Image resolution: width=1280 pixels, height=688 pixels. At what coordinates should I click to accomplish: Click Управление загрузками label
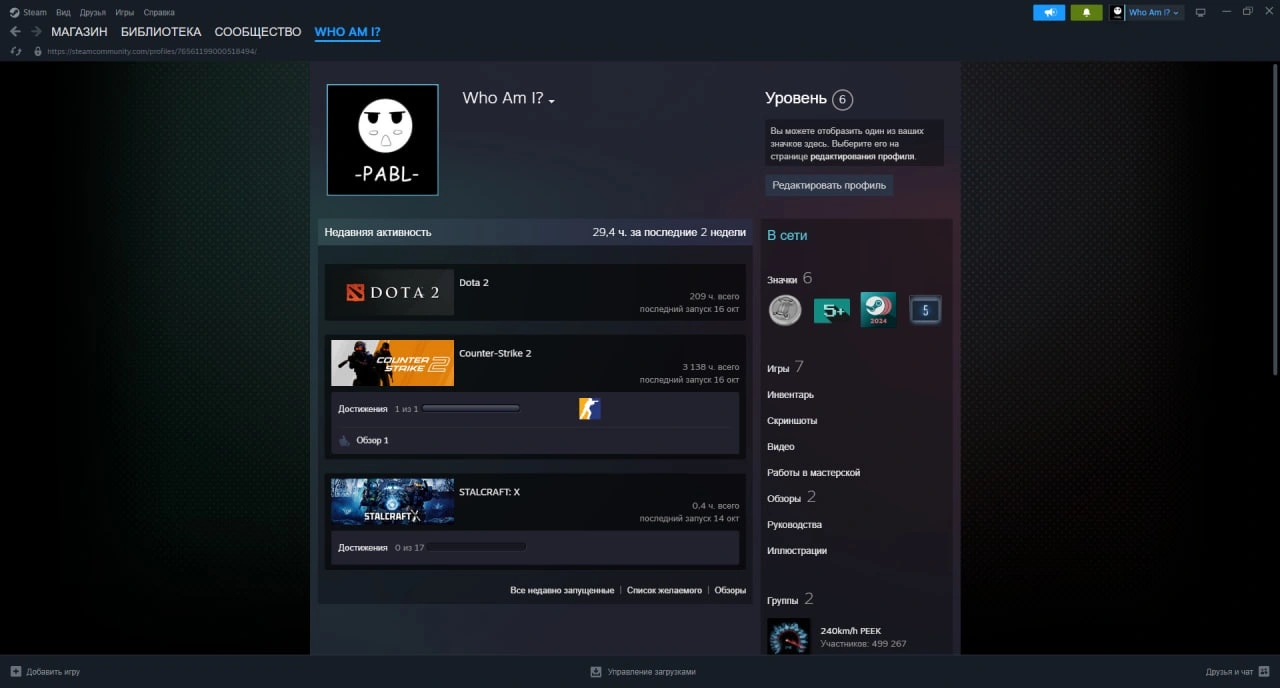coord(651,672)
